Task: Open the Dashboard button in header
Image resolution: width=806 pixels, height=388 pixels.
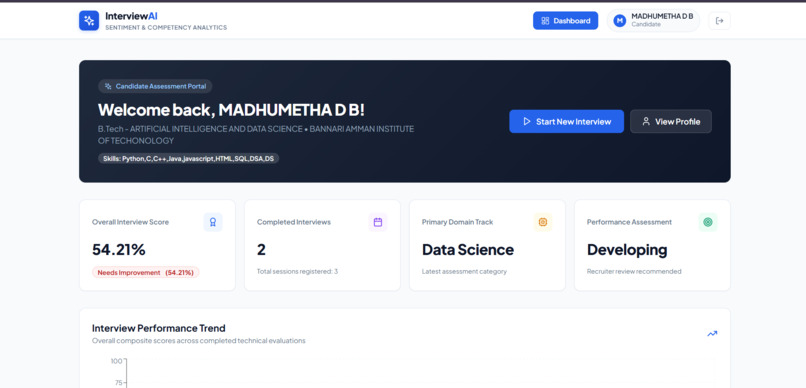Action: (x=565, y=21)
